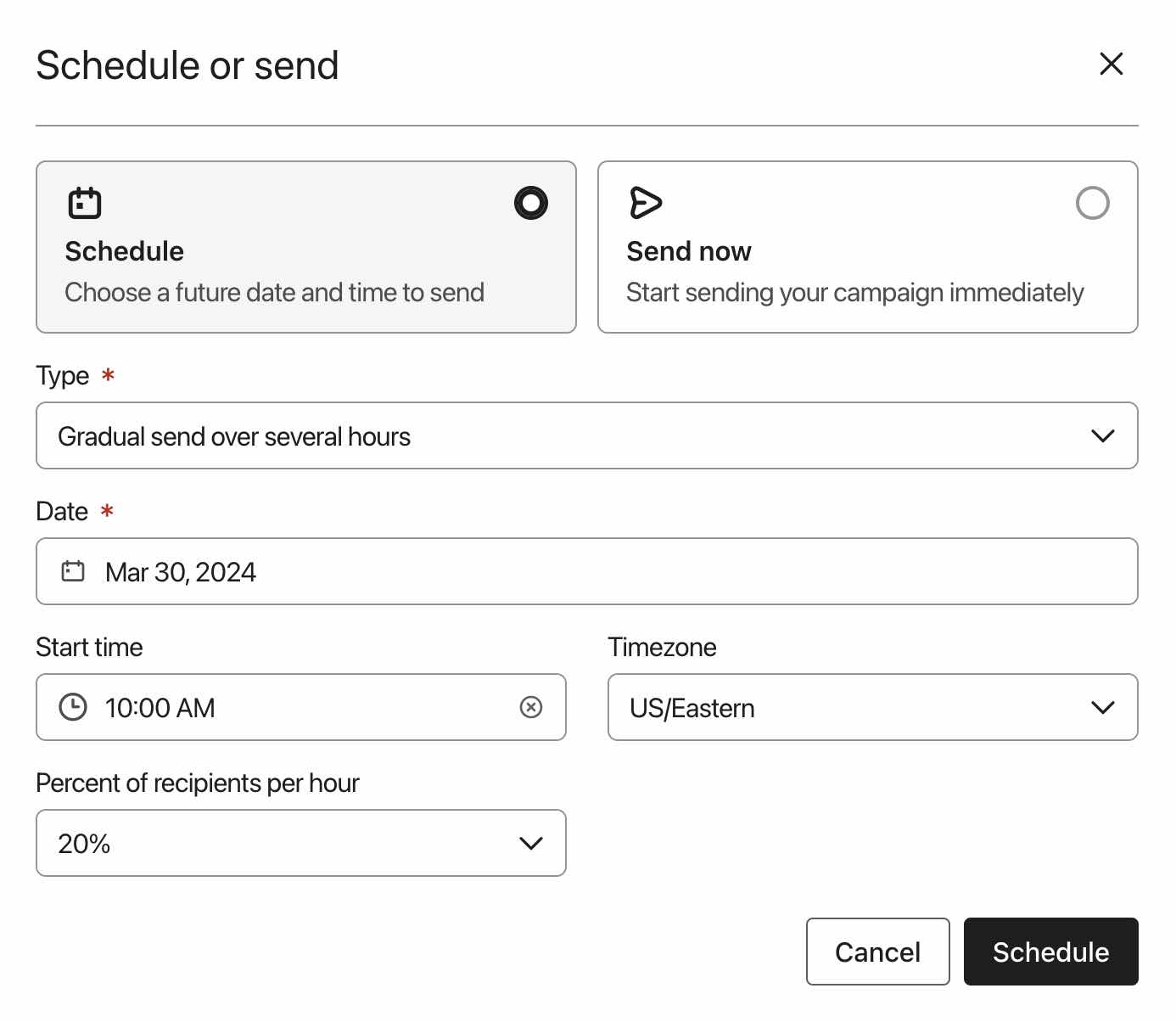Click the calendar icon on the Schedule card
The width and height of the screenshot is (1176, 1022).
(x=84, y=202)
